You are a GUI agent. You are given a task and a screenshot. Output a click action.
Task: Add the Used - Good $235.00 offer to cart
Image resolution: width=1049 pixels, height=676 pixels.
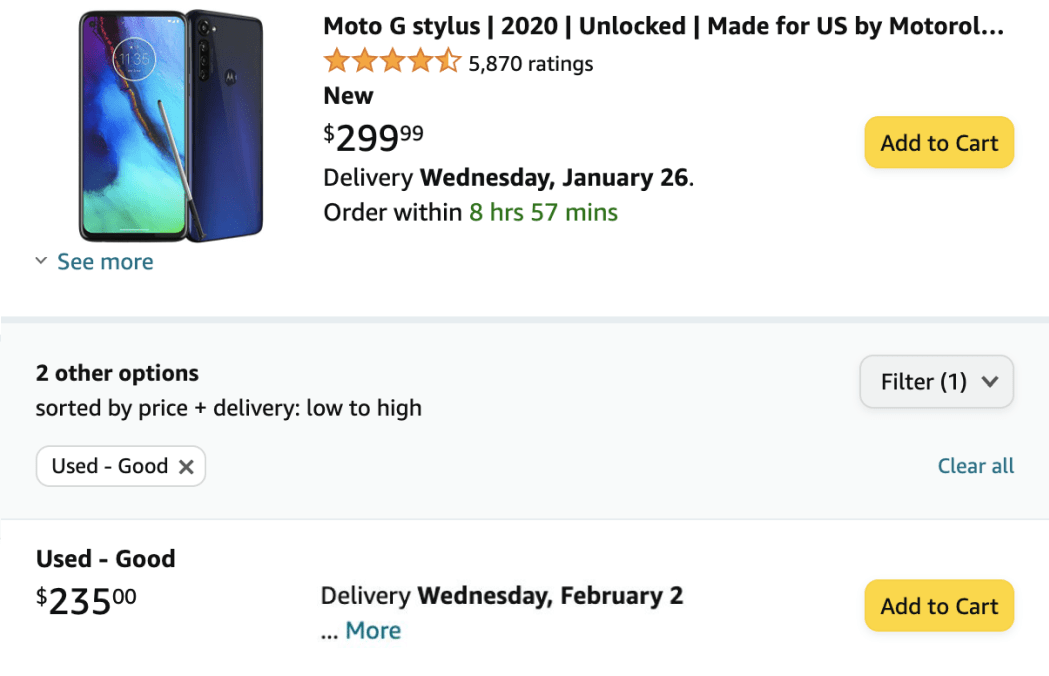[x=939, y=606]
